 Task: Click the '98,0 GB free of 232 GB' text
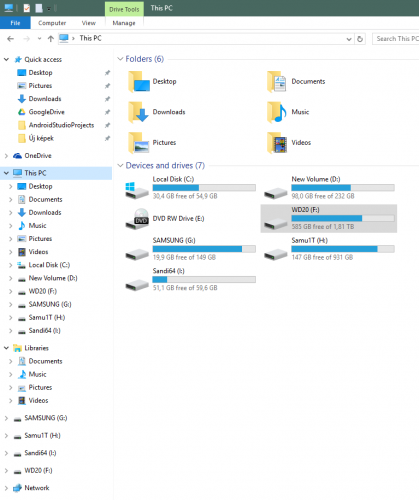click(323, 196)
